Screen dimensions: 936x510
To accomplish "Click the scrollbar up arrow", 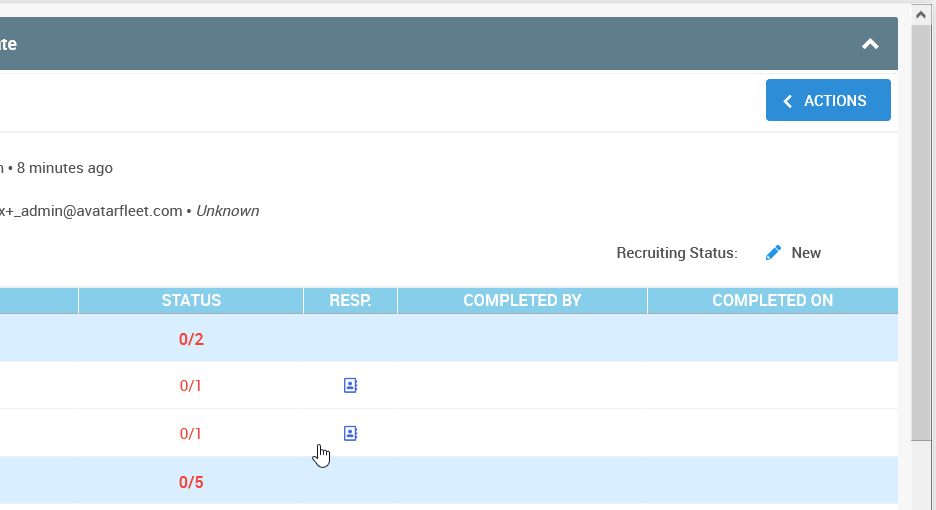I will pos(921,14).
